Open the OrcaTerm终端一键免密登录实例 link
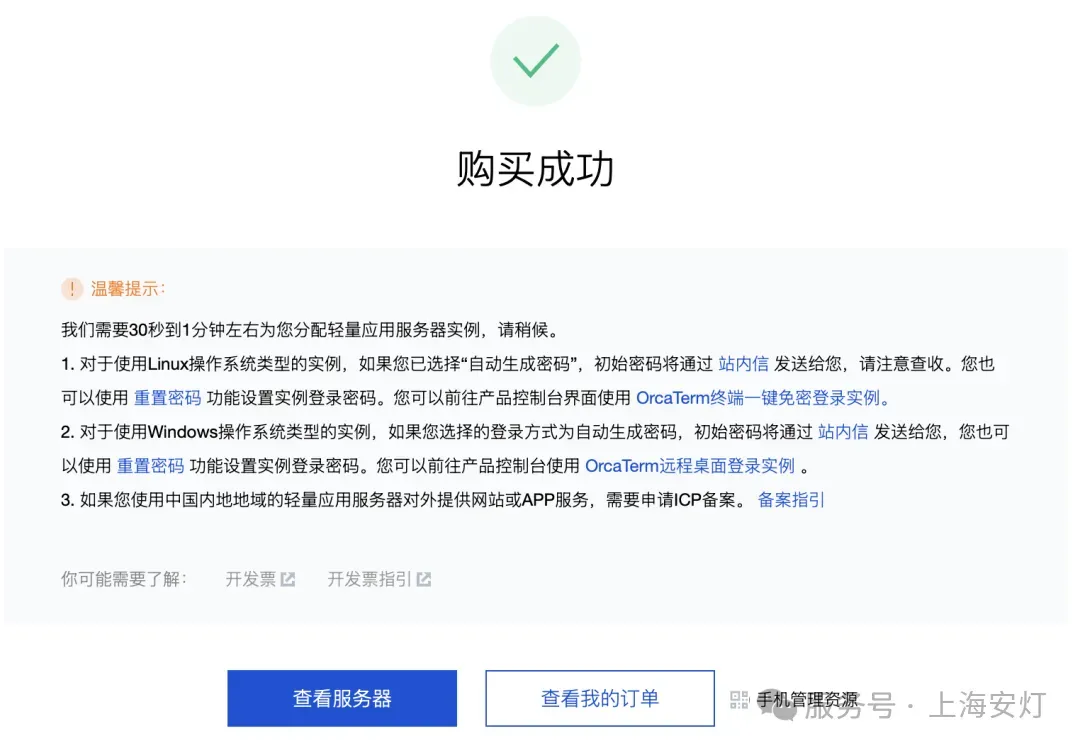The width and height of the screenshot is (1080, 748). point(762,397)
